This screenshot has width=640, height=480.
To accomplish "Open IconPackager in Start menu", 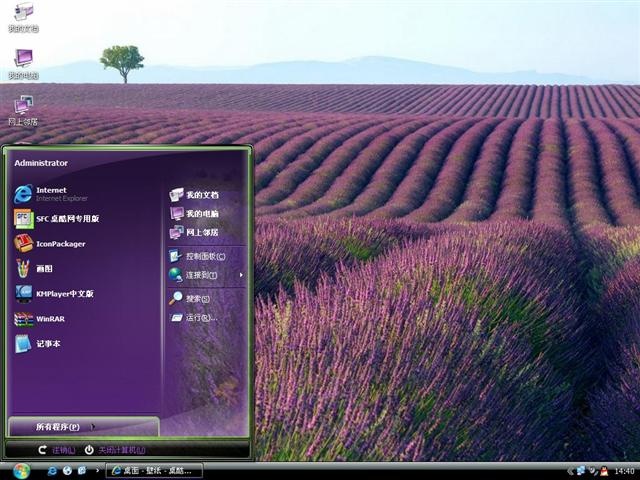I will [x=50, y=244].
